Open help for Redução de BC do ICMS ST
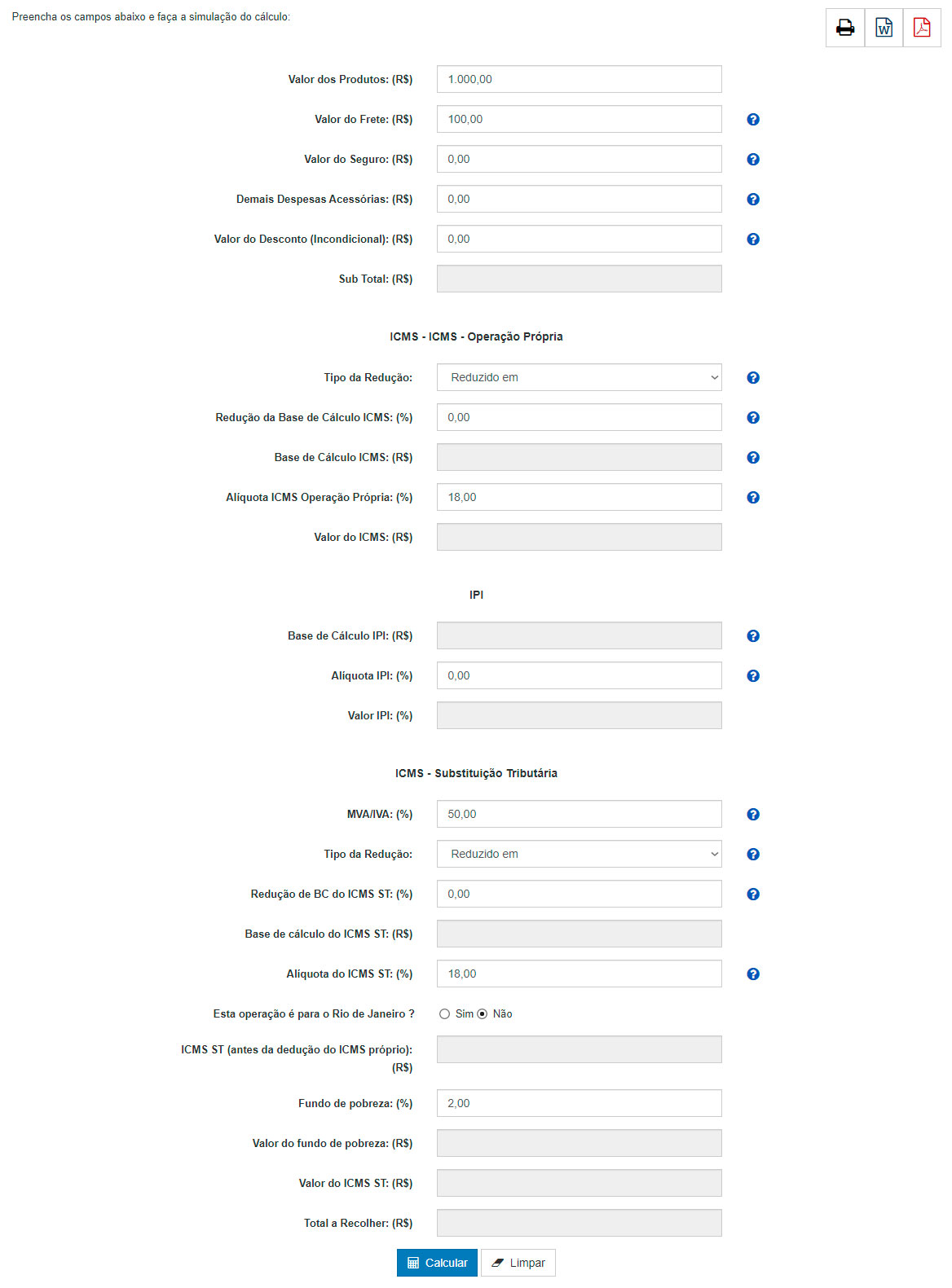The width and height of the screenshot is (952, 1288). [753, 895]
